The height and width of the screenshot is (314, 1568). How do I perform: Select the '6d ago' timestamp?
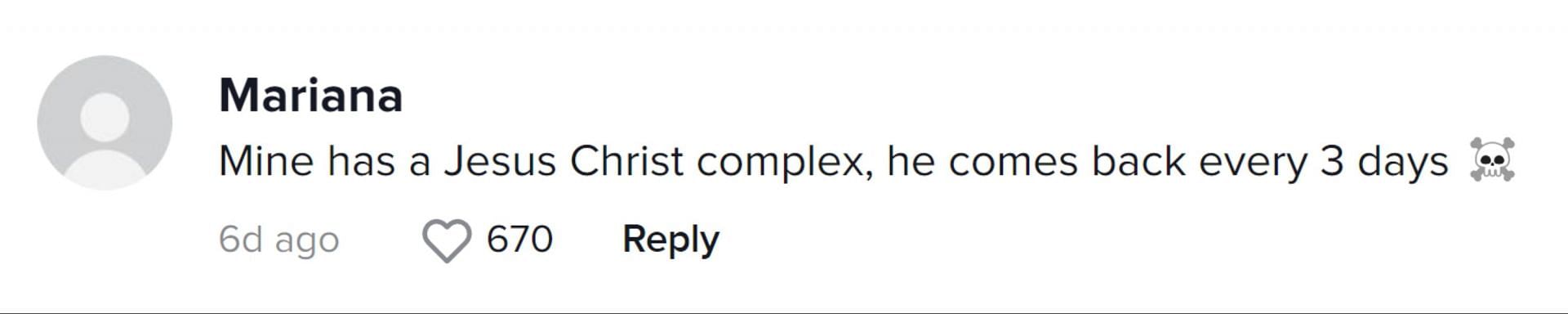[278, 240]
